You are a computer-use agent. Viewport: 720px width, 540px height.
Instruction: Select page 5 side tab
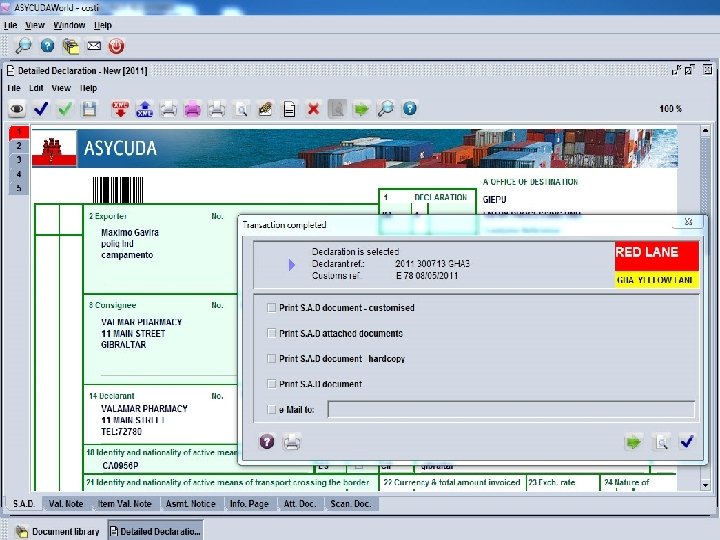tap(19, 188)
